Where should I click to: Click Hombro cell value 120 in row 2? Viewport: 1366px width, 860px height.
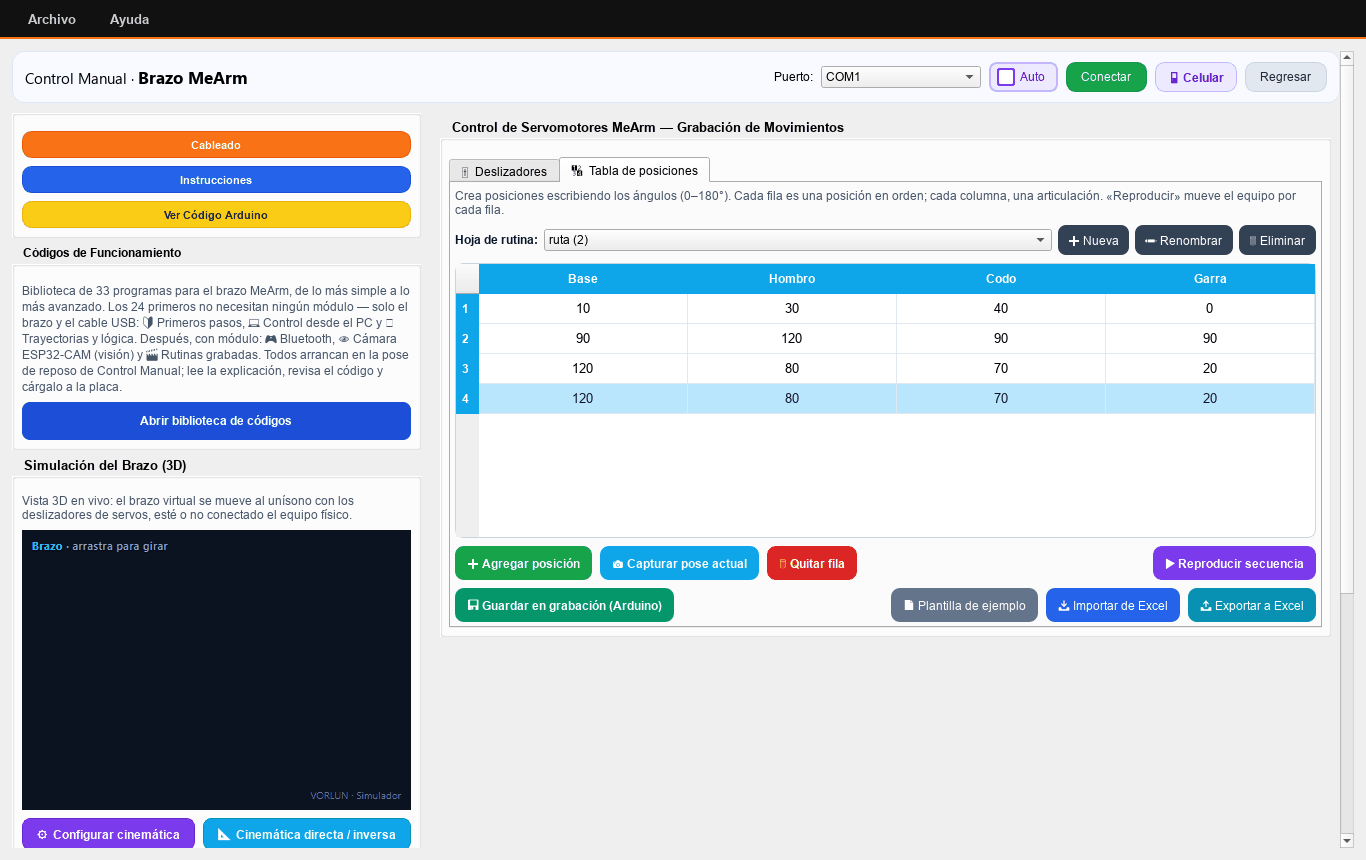[x=792, y=339]
